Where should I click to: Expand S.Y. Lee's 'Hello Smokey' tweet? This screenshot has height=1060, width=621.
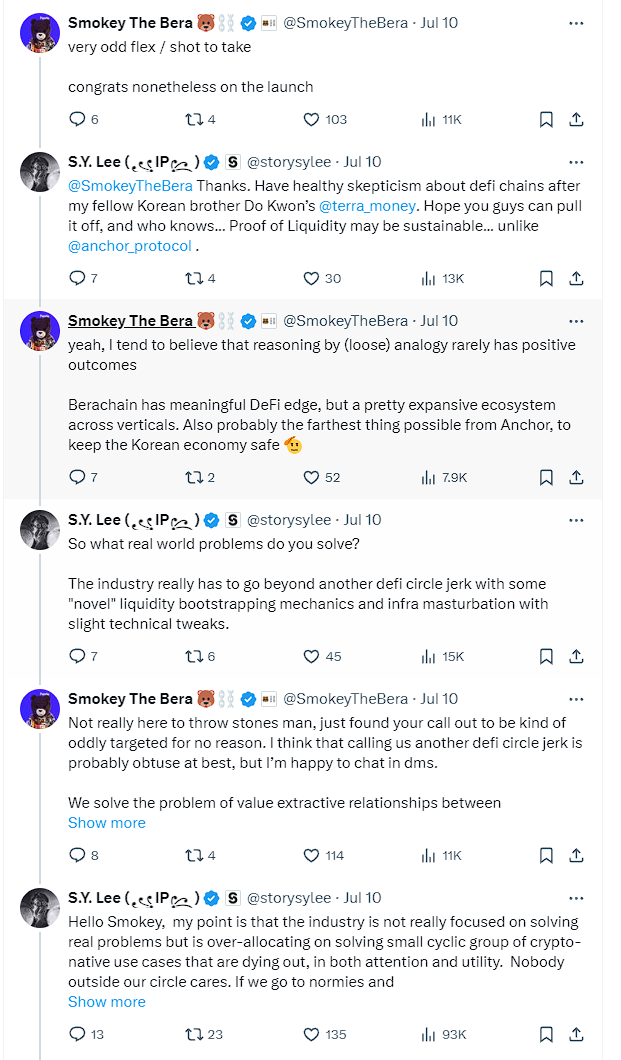tap(107, 1002)
